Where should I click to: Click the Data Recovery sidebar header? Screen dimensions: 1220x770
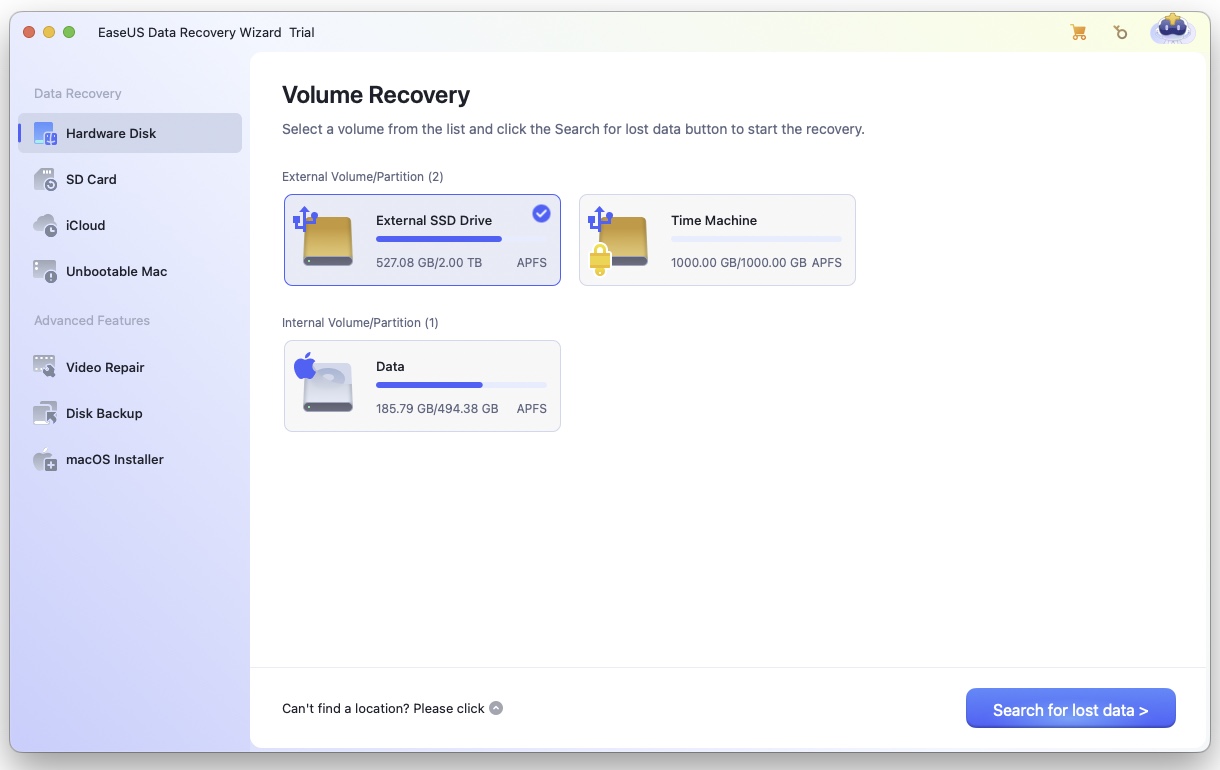[x=78, y=93]
